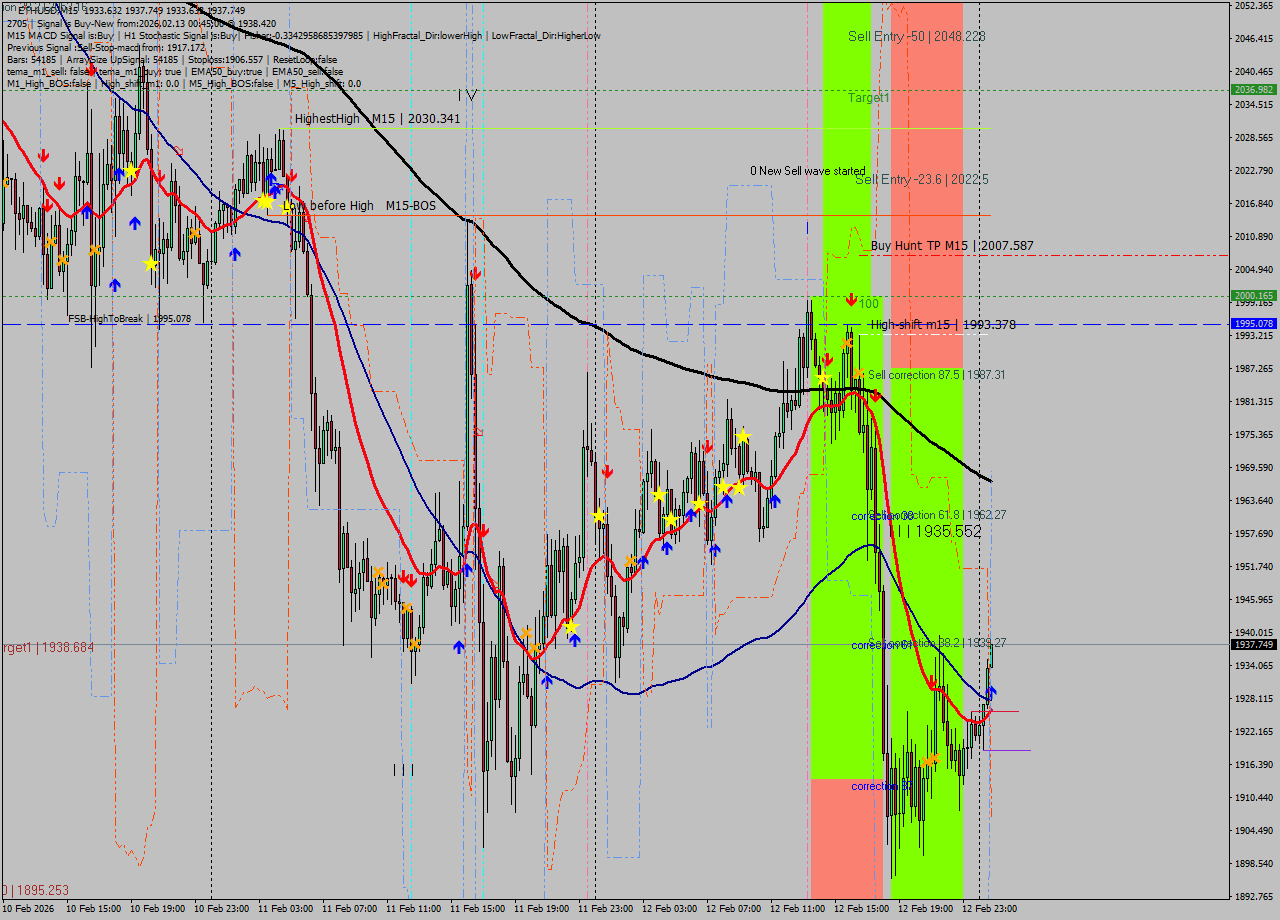Click the 12 Feb 23:00 time axis label
Screen dimensions: 1280x920
(x=989, y=909)
